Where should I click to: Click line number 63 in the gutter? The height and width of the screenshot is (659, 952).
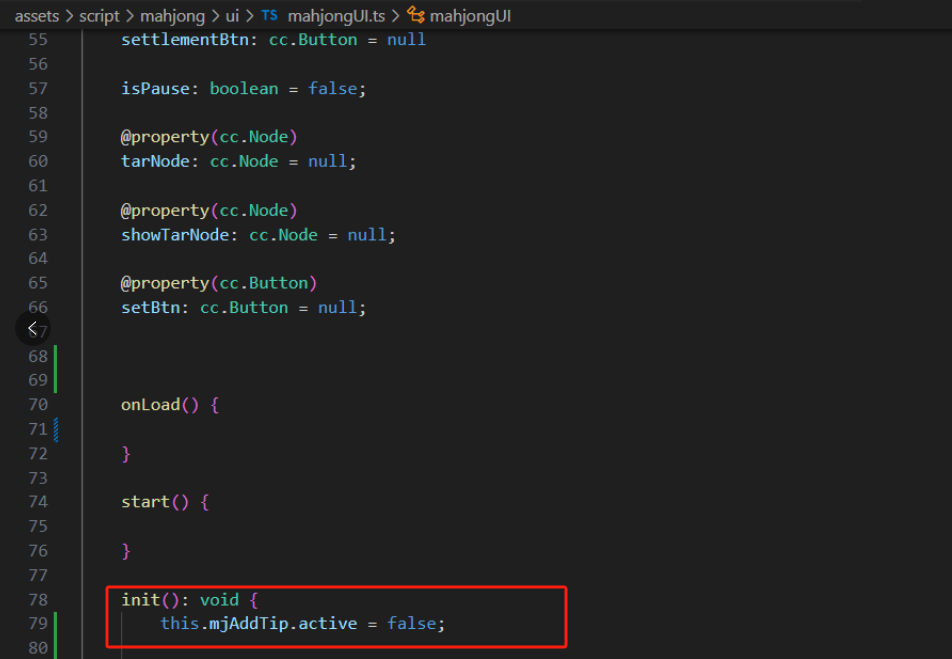click(38, 235)
